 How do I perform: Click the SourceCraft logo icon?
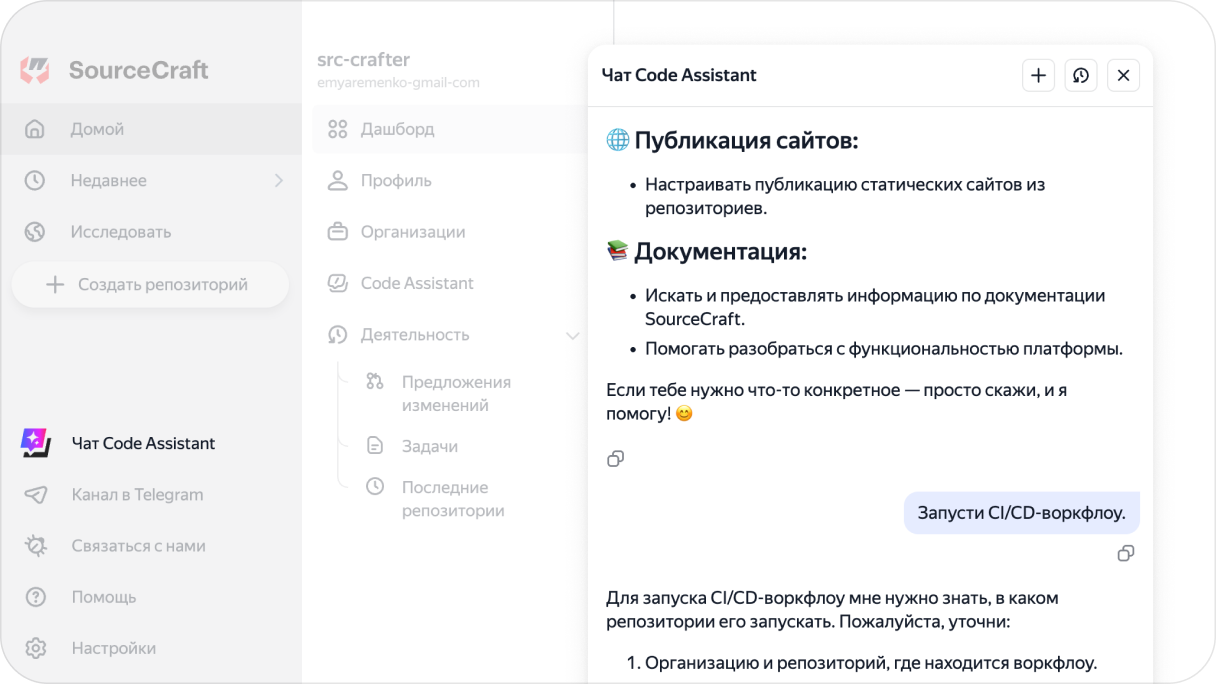35,70
